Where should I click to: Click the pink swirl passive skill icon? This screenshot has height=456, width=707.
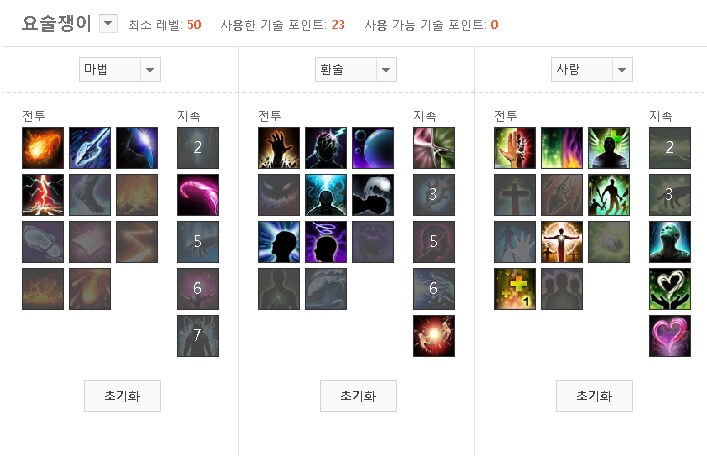pos(197,195)
